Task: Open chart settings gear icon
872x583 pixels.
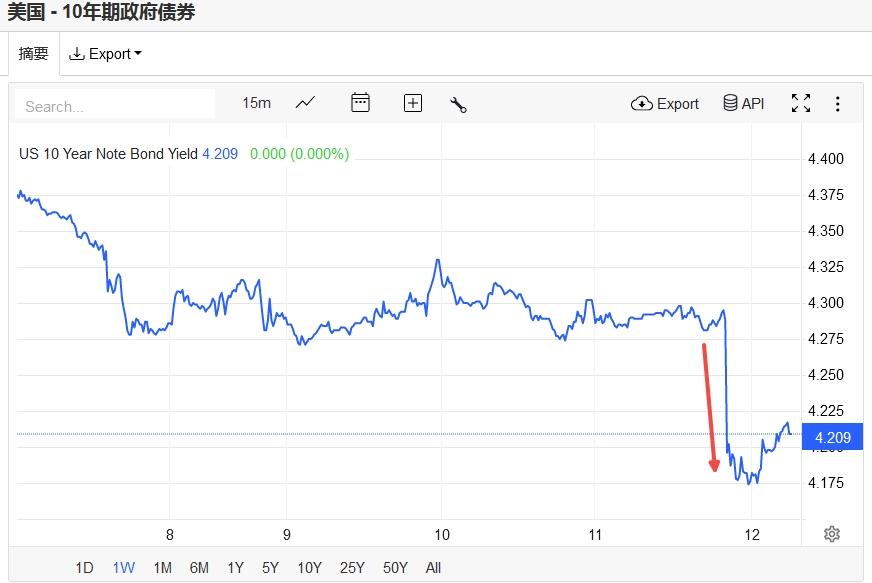Action: click(832, 534)
